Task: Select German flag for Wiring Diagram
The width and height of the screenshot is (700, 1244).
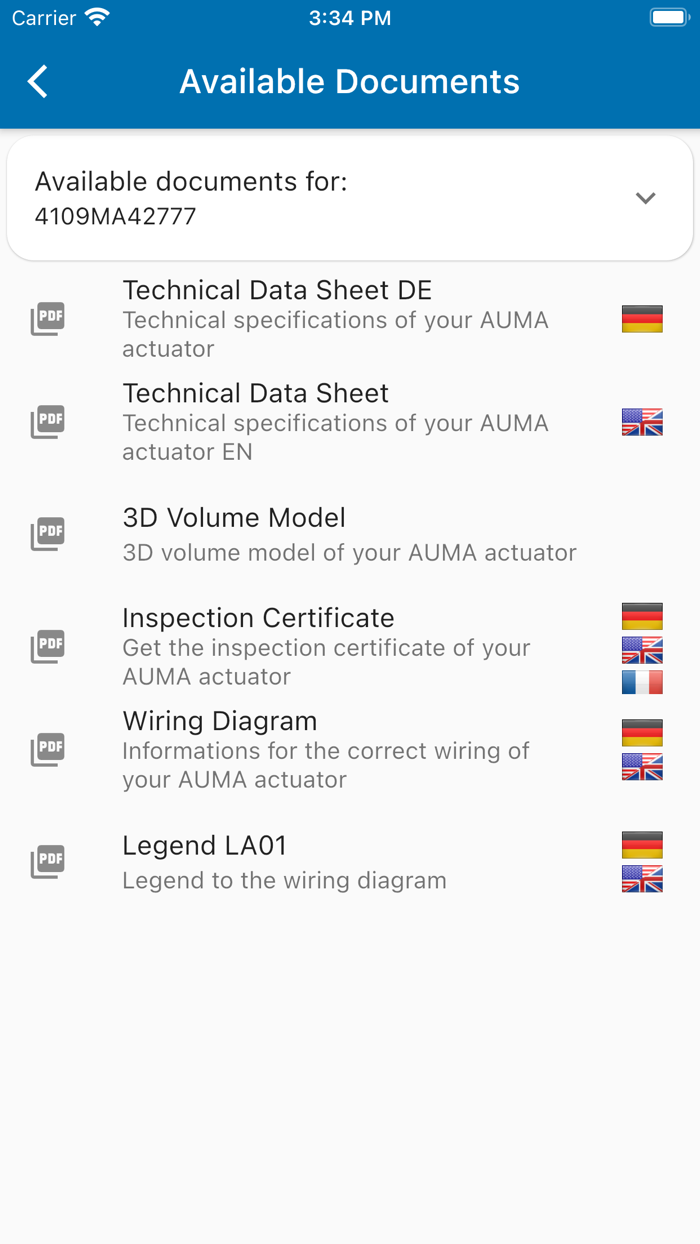Action: tap(641, 732)
